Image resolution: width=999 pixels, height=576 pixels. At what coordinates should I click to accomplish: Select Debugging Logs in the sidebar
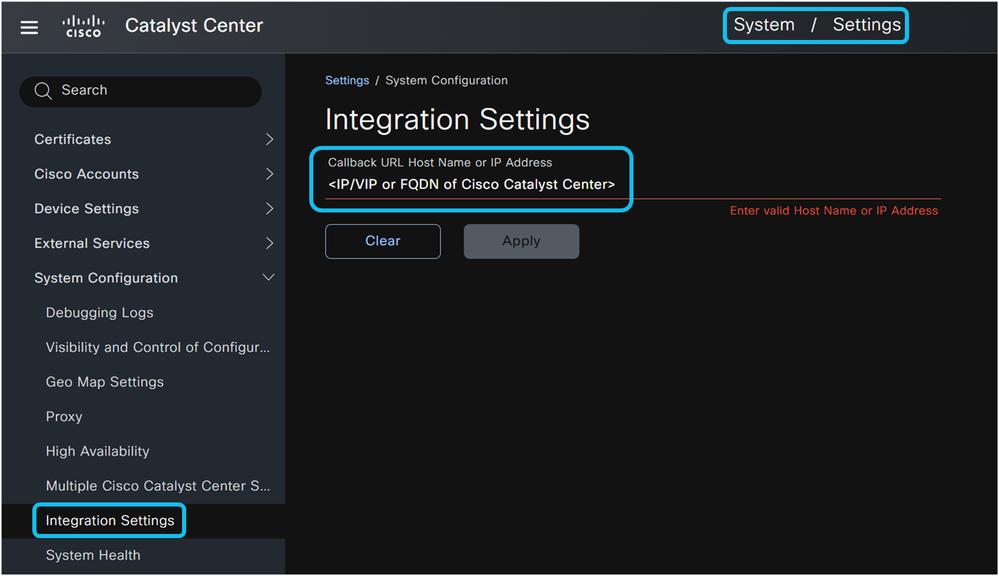pos(99,312)
